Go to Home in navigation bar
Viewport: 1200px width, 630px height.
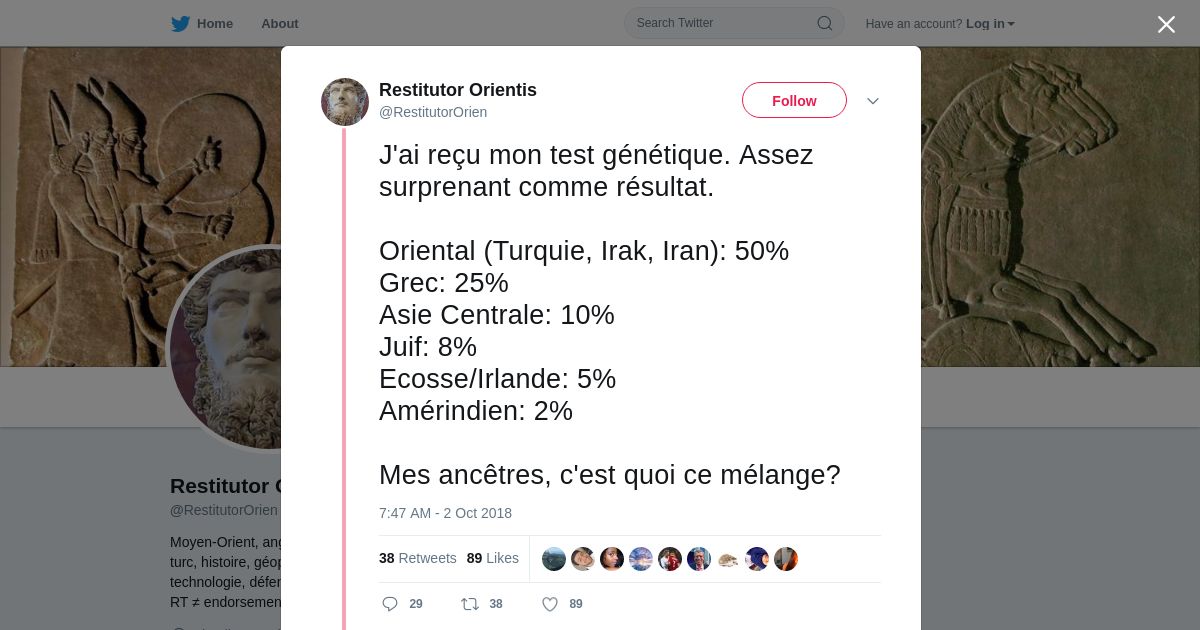214,24
